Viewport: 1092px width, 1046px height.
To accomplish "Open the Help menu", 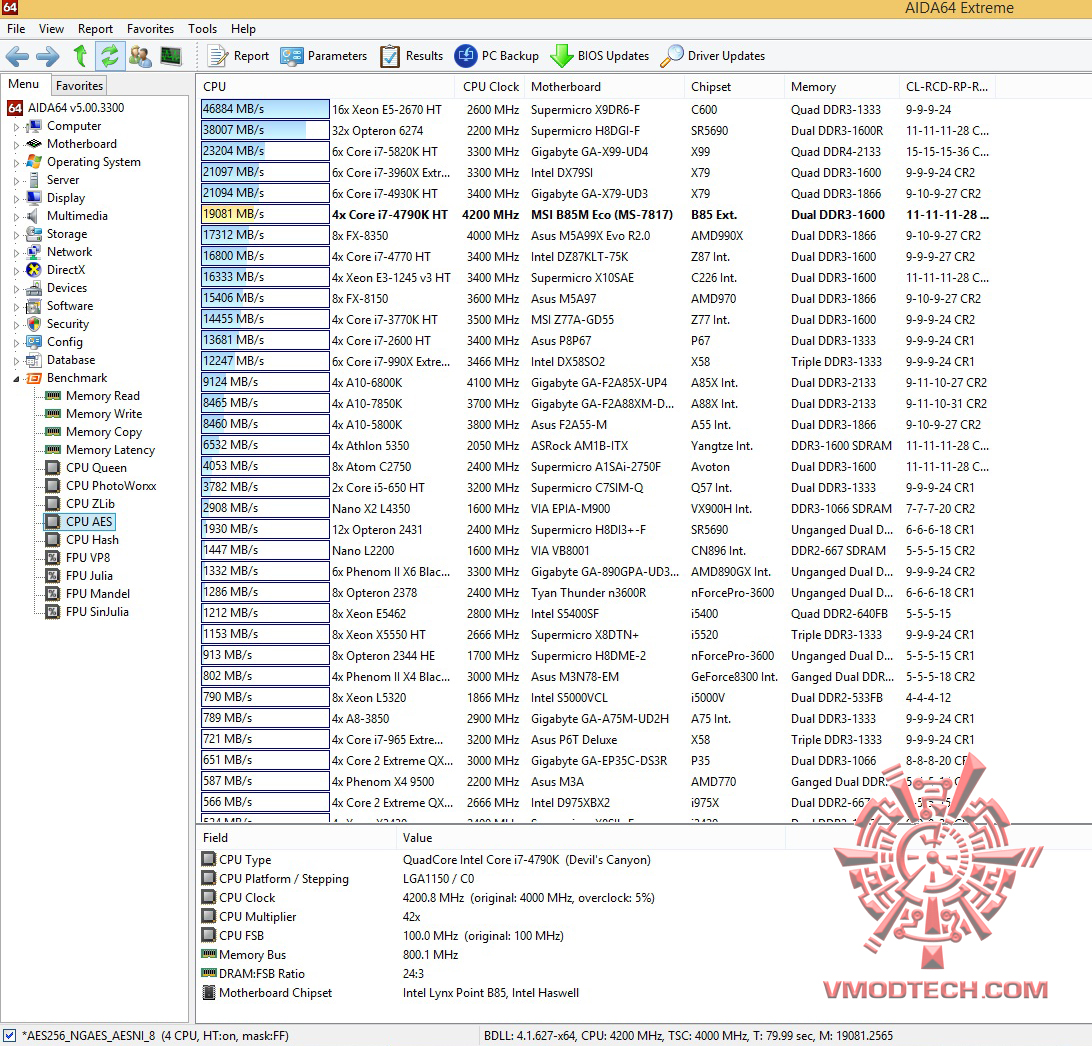I will [x=244, y=29].
